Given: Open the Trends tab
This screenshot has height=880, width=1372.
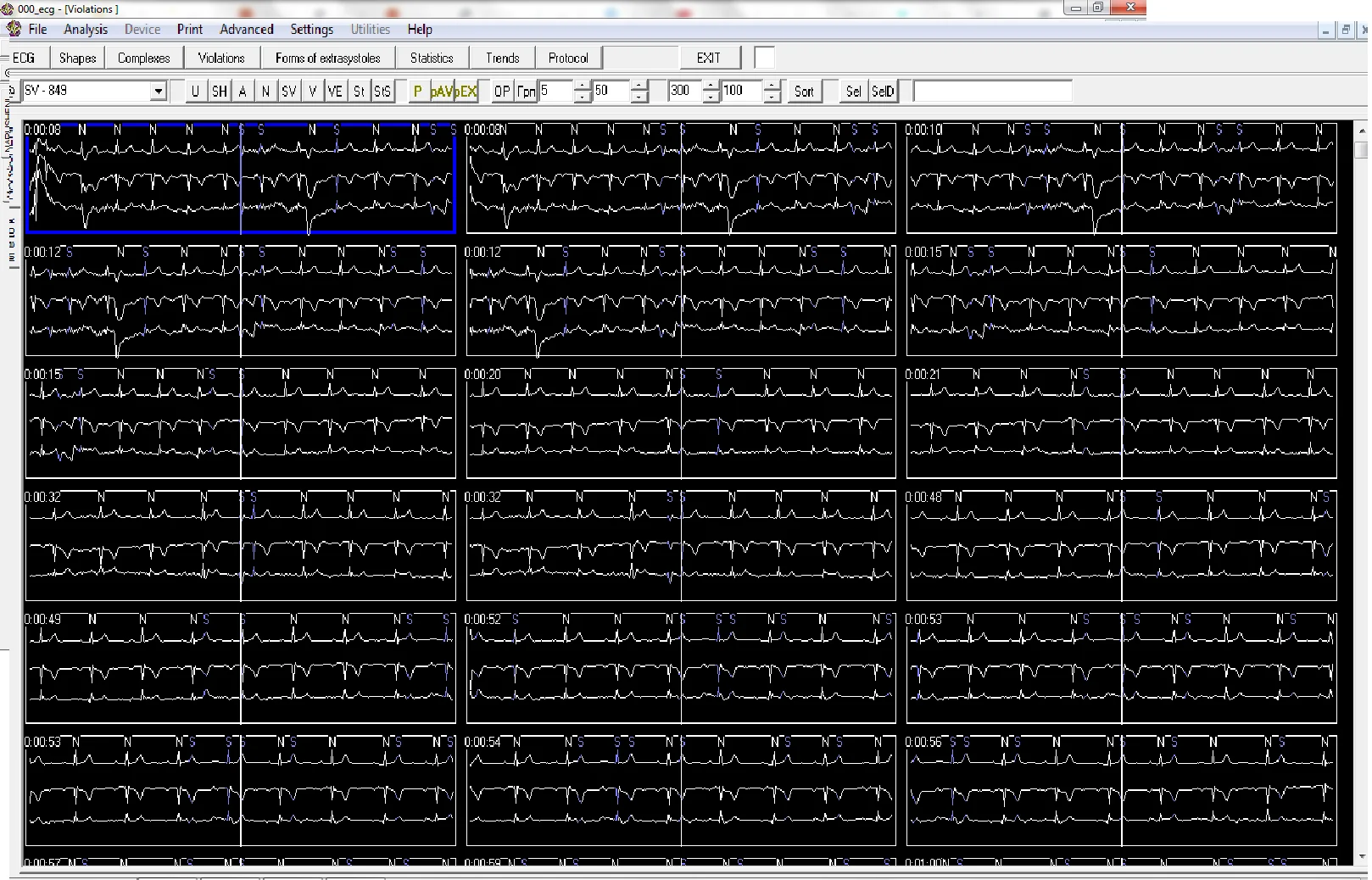Looking at the screenshot, I should 502,58.
